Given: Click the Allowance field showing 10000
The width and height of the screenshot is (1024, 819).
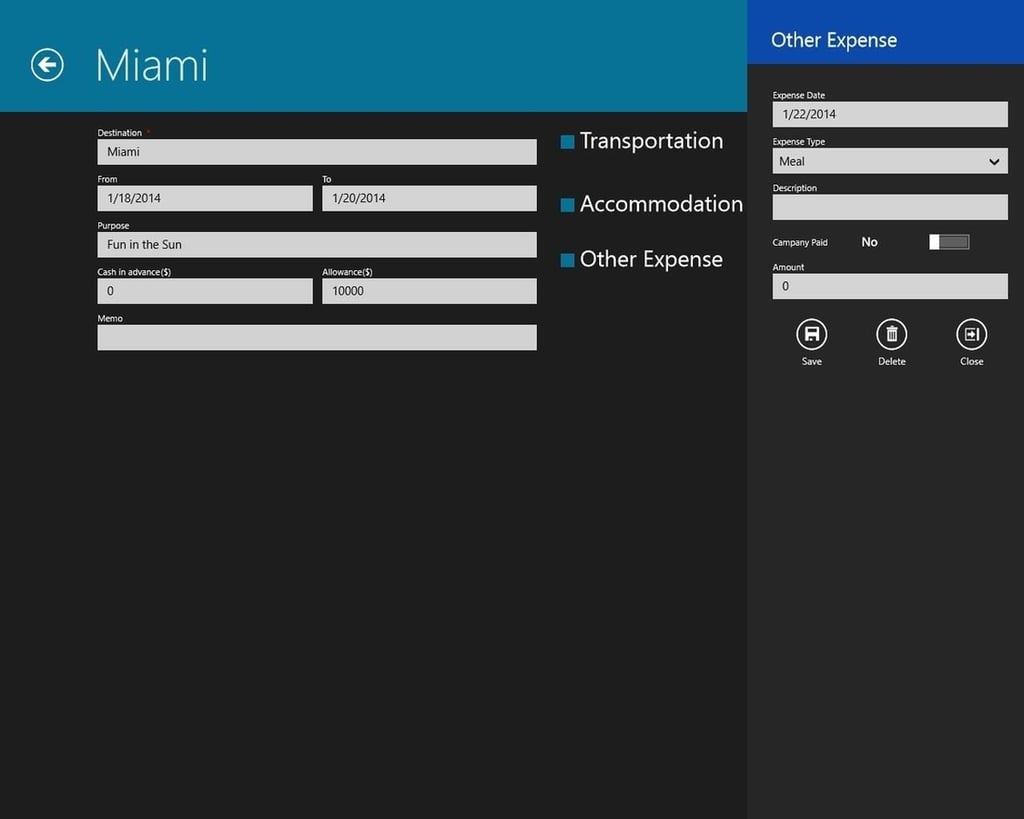Looking at the screenshot, I should point(429,291).
